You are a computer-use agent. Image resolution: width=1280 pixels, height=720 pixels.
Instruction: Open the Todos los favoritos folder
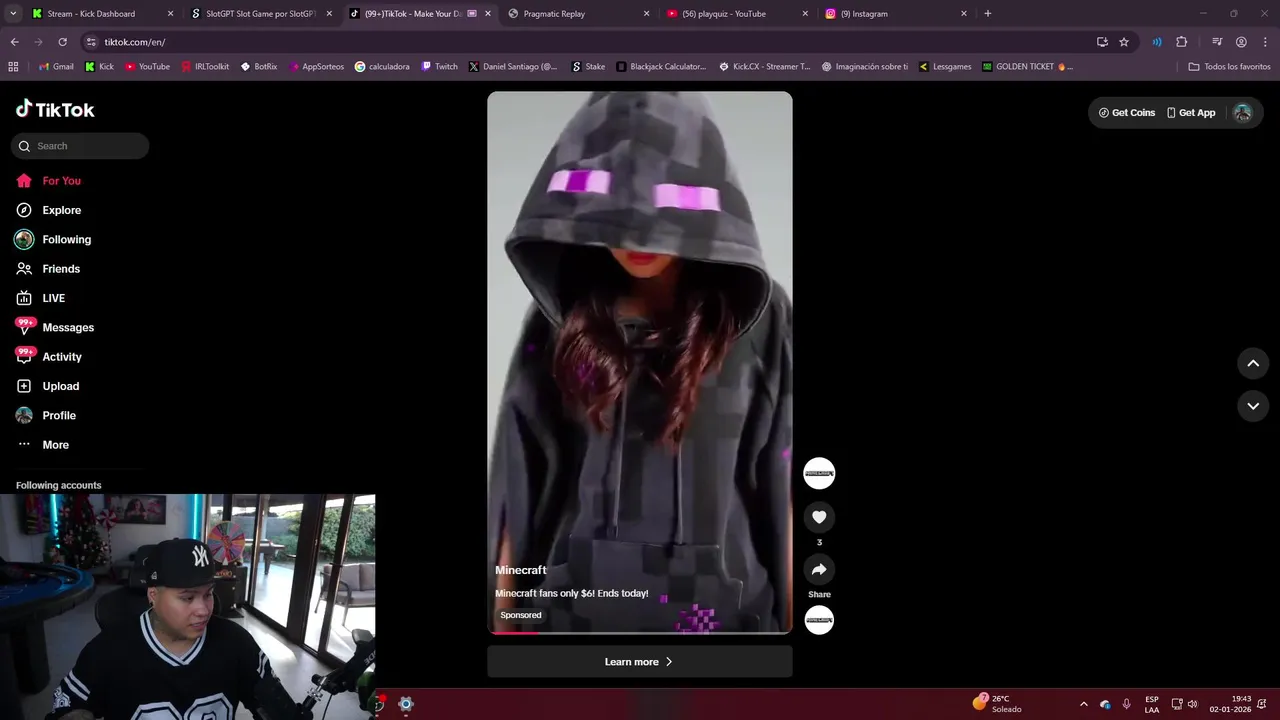1229,67
